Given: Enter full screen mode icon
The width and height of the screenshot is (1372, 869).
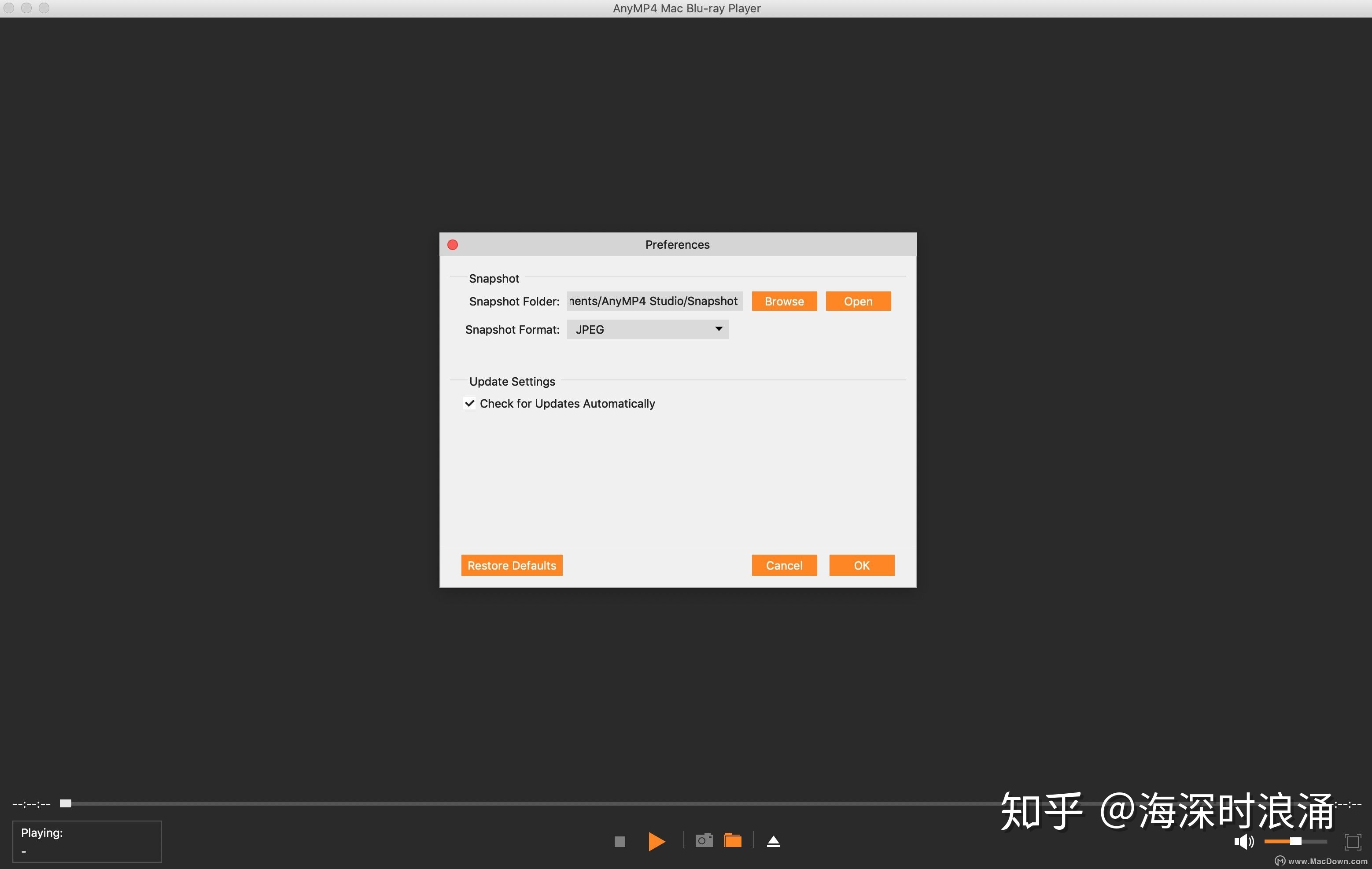Looking at the screenshot, I should [x=1353, y=842].
